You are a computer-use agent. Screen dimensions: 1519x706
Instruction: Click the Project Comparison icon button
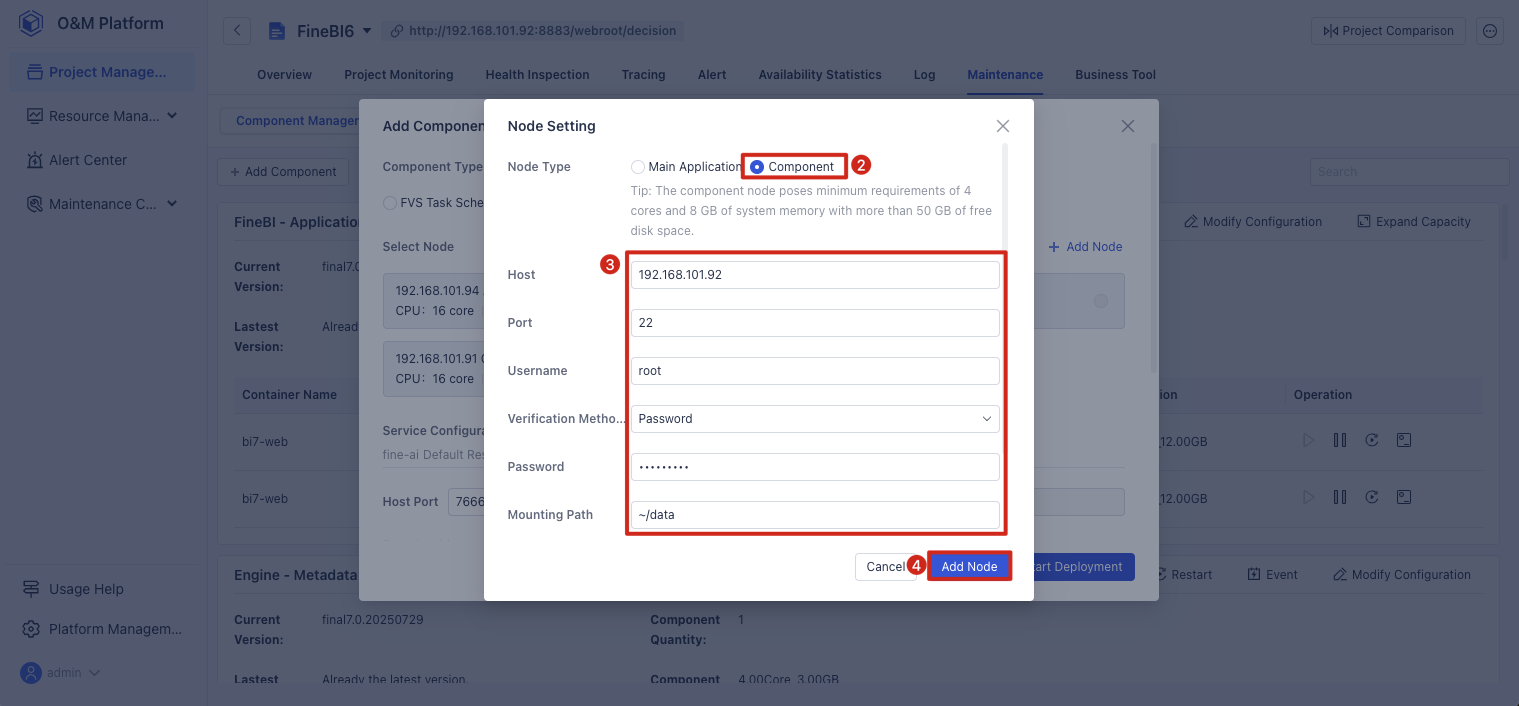click(x=1388, y=30)
